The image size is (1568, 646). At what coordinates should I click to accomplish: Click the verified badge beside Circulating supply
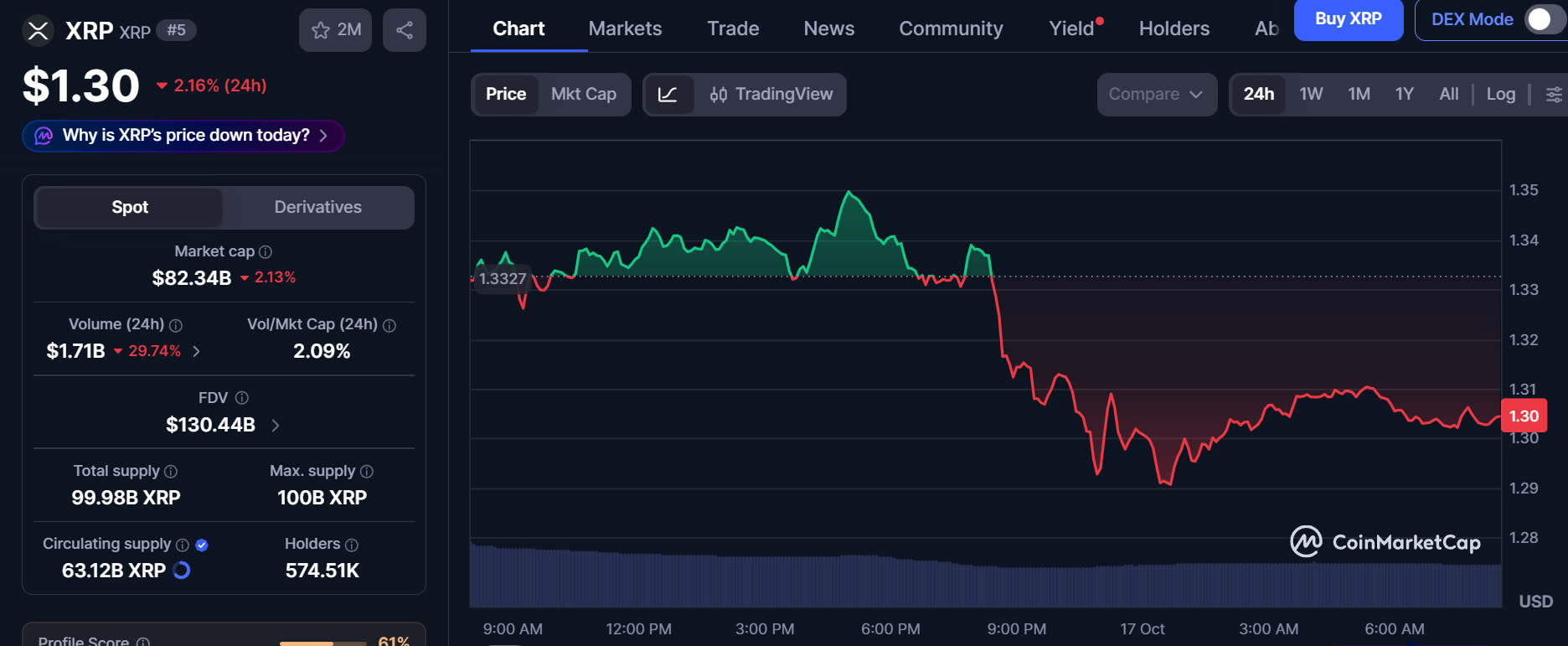click(202, 545)
